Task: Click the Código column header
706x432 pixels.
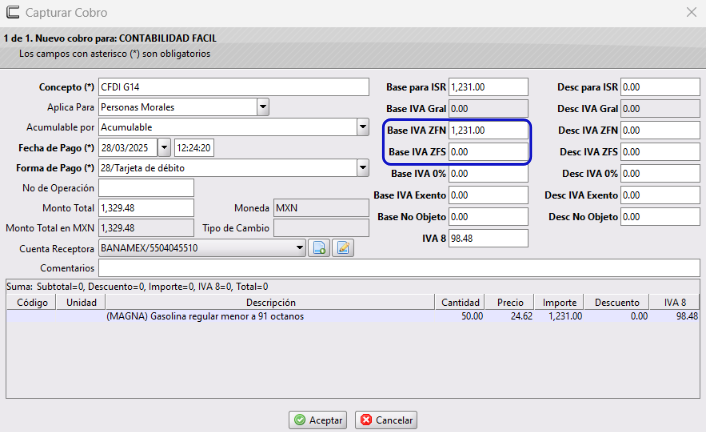Action: [x=32, y=302]
